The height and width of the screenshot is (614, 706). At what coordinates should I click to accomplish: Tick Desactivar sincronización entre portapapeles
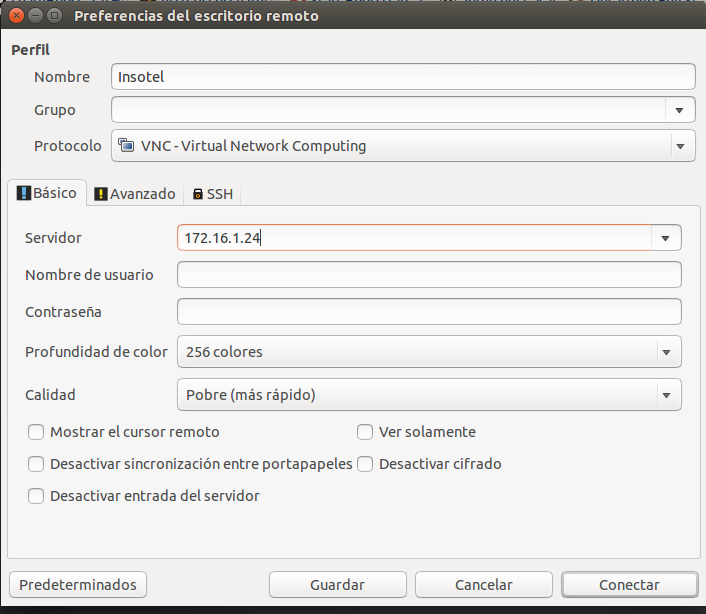36,464
